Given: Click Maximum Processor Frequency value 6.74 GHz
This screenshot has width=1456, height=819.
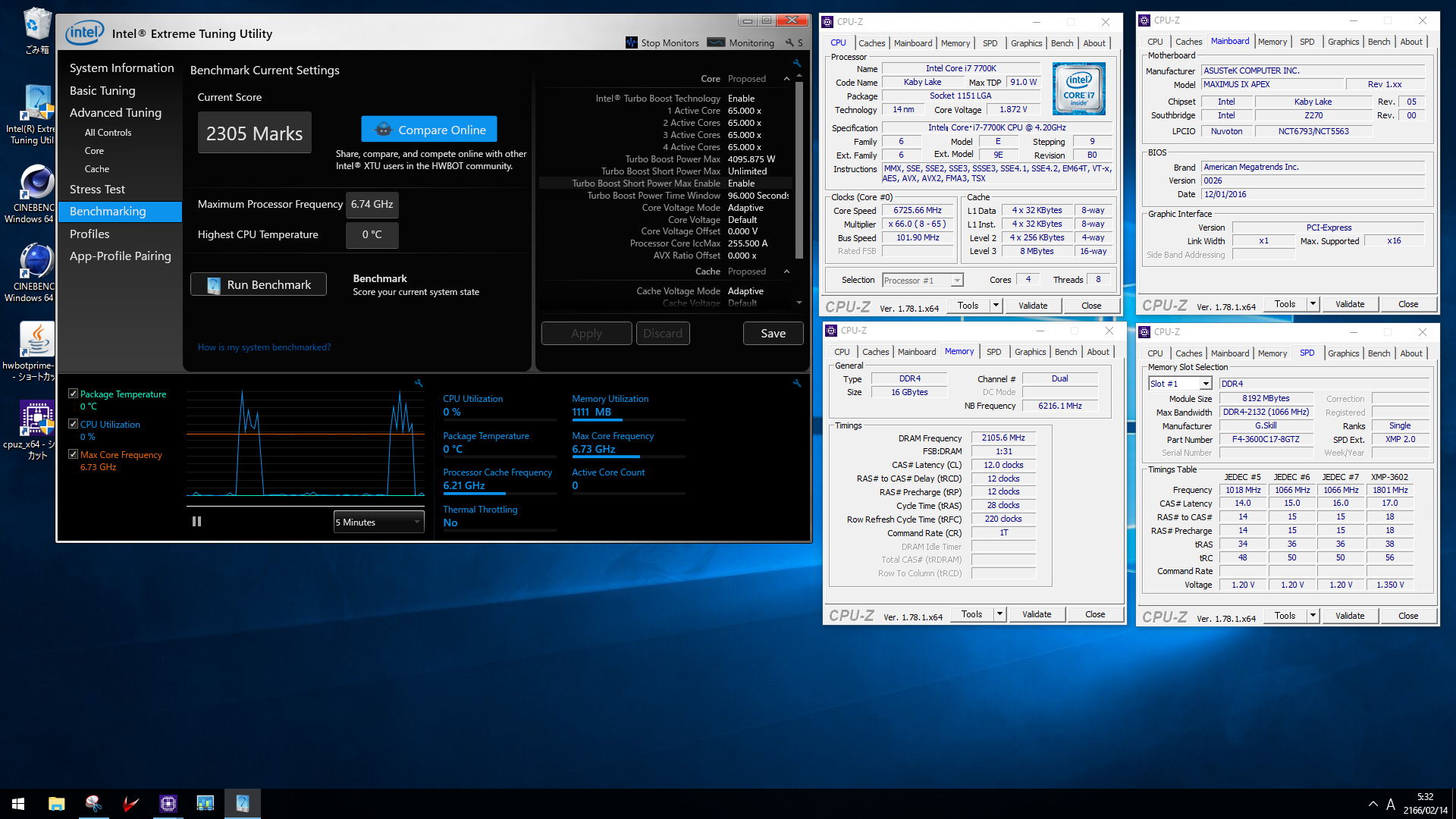Looking at the screenshot, I should (x=372, y=204).
